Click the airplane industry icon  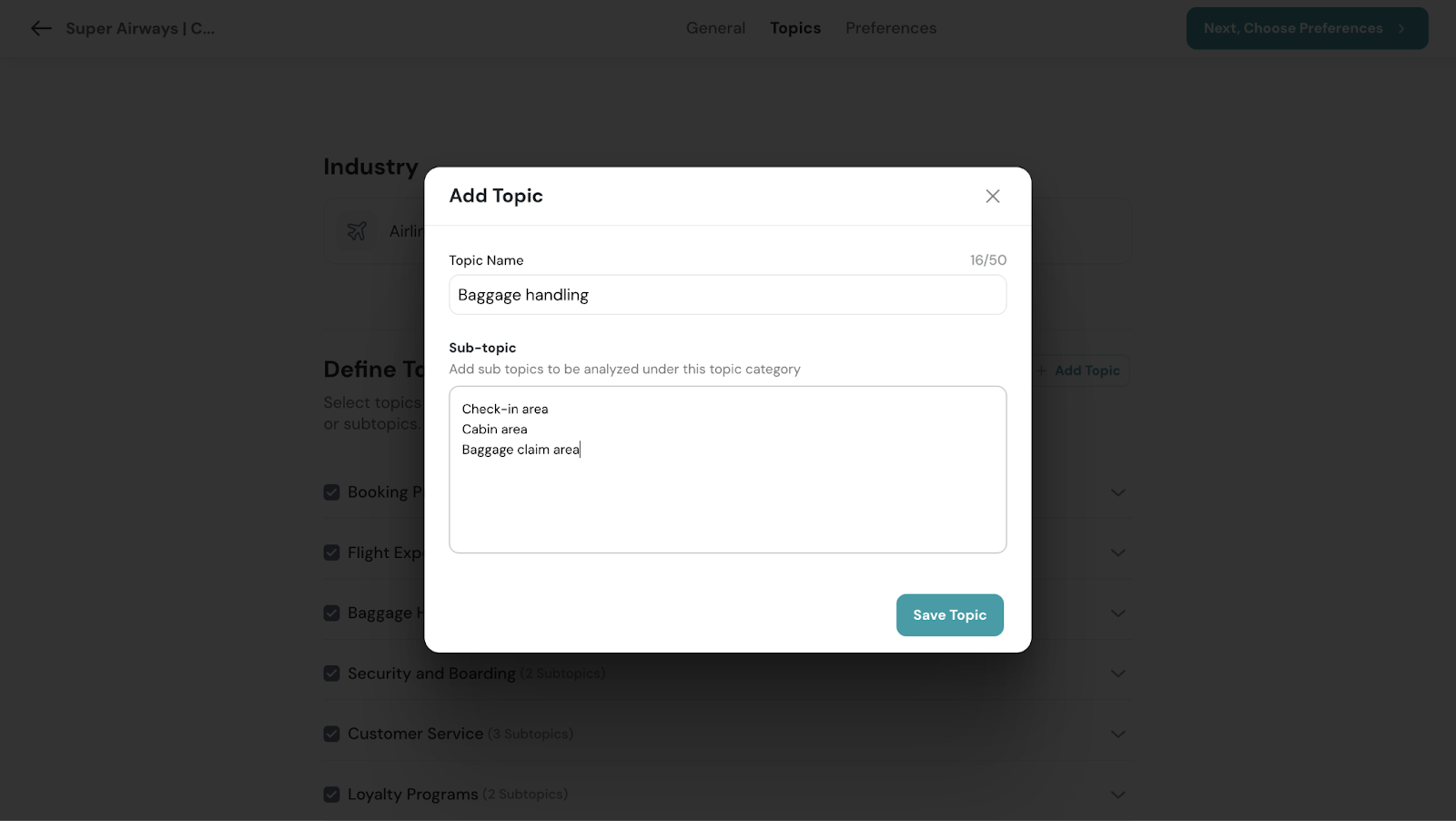(357, 231)
